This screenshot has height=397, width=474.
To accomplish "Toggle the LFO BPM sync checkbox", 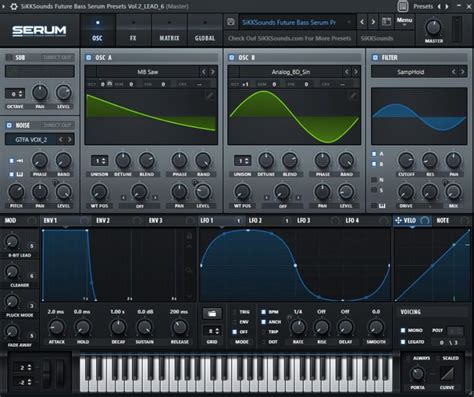I will pyautogui.click(x=263, y=312).
